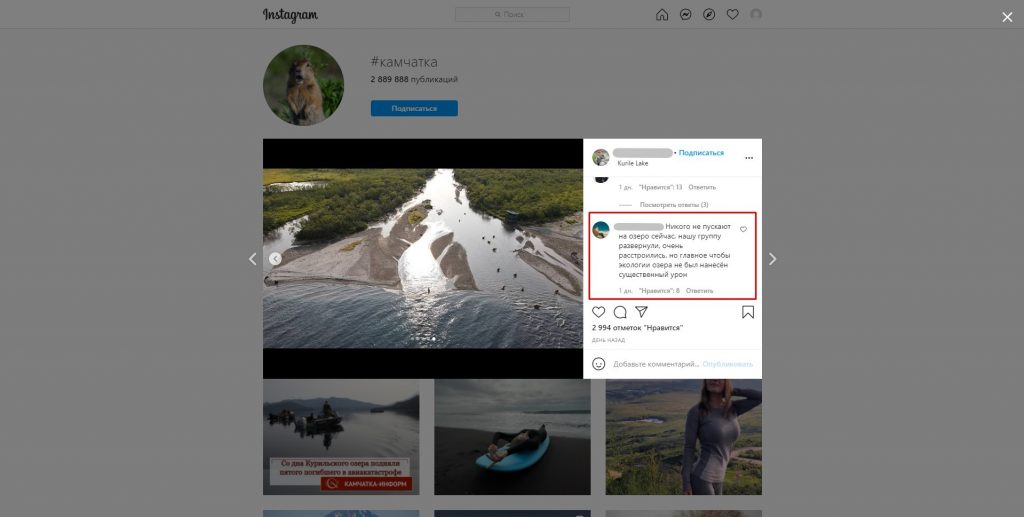Open comments via speech bubble icon
The image size is (1024, 517).
point(620,312)
